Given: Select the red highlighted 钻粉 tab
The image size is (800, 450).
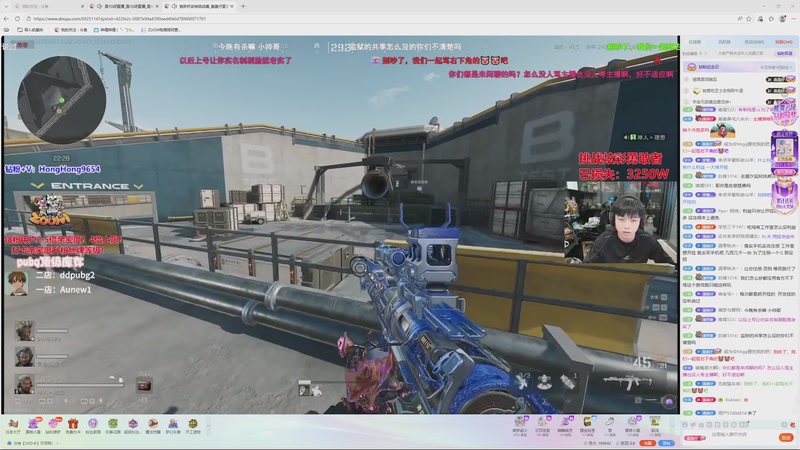Looking at the screenshot, I should point(784,42).
